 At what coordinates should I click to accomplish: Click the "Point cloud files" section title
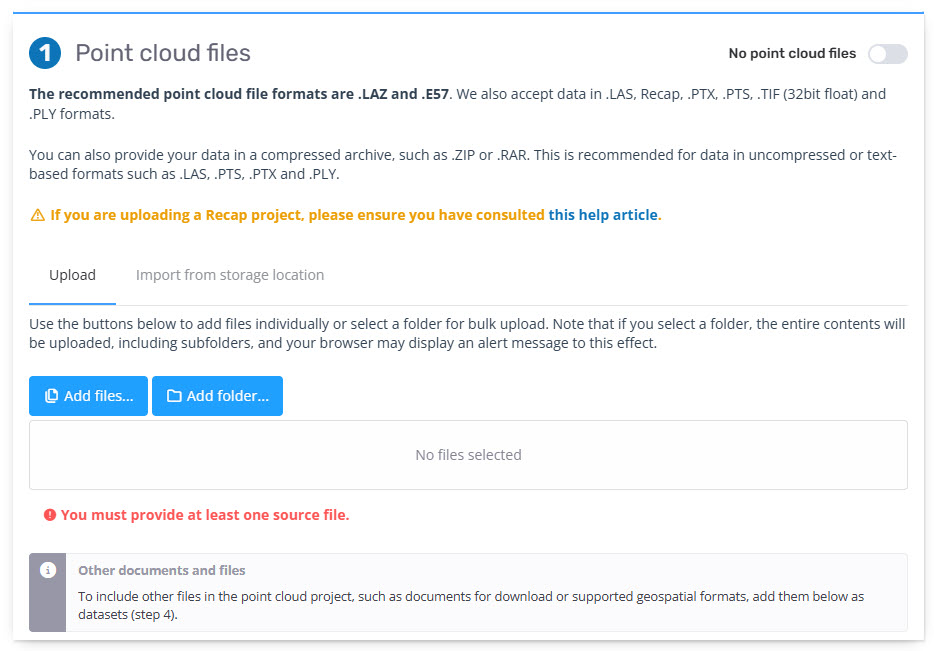163,53
